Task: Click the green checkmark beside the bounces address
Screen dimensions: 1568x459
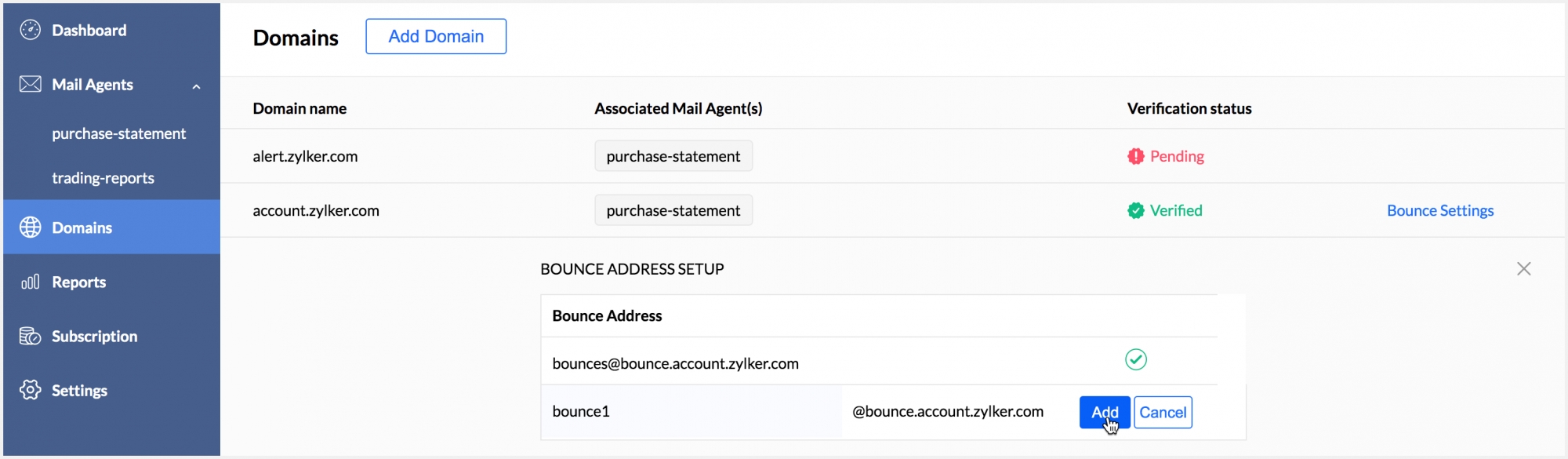Action: 1135,359
